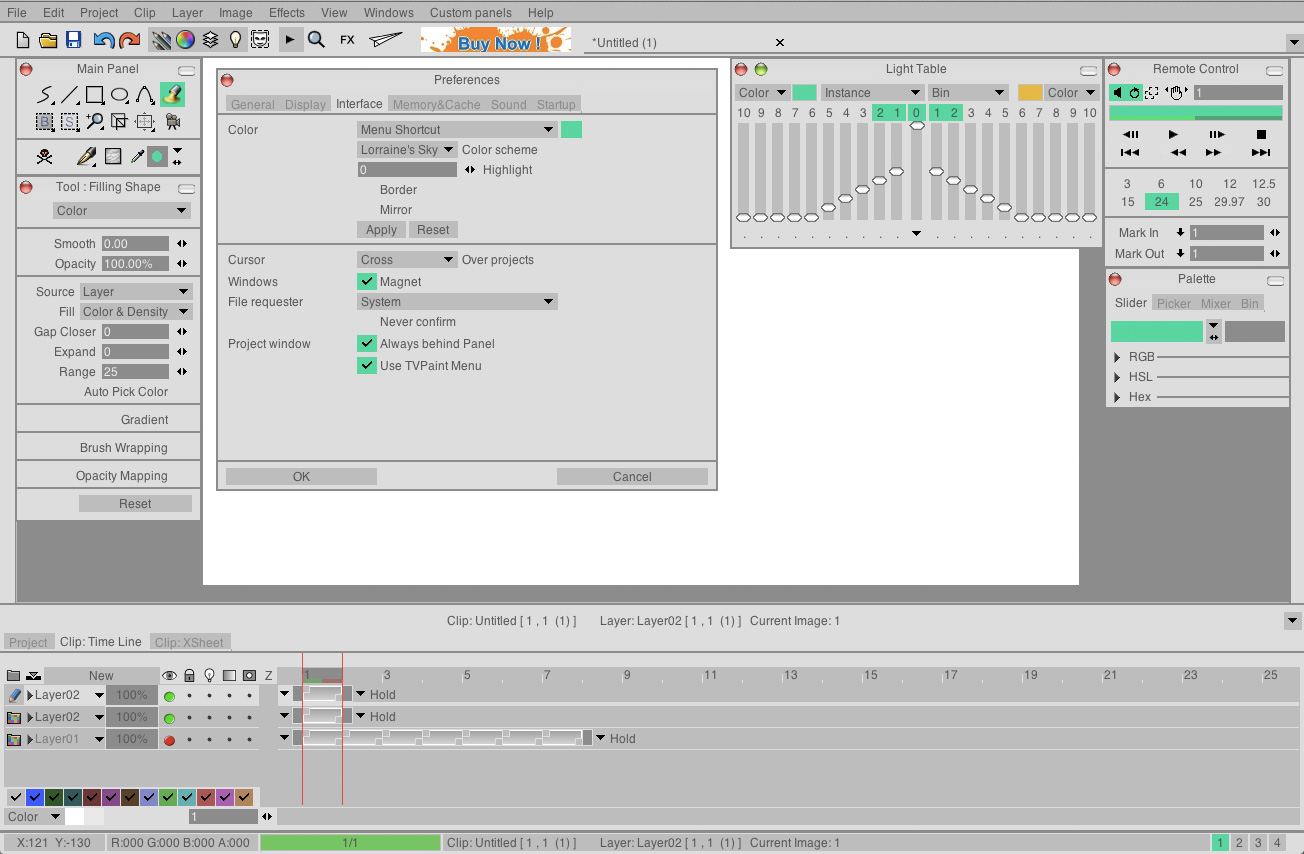Toggle the Over projects cursor option
Image resolution: width=1304 pixels, height=854 pixels.
point(497,260)
